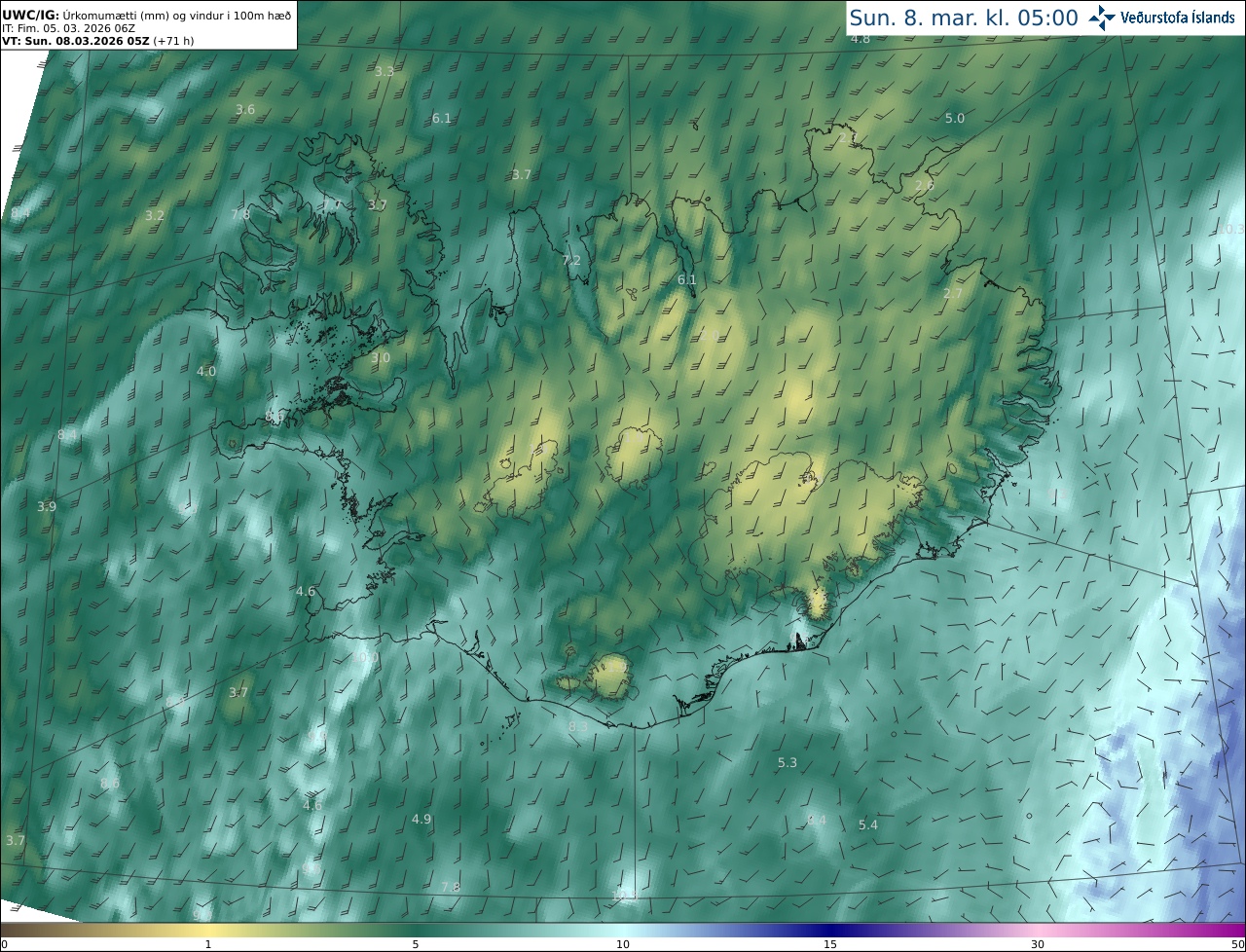Viewport: 1246px width, 952px height.
Task: Click the 0 tick on the color scale
Action: click(x=4, y=944)
